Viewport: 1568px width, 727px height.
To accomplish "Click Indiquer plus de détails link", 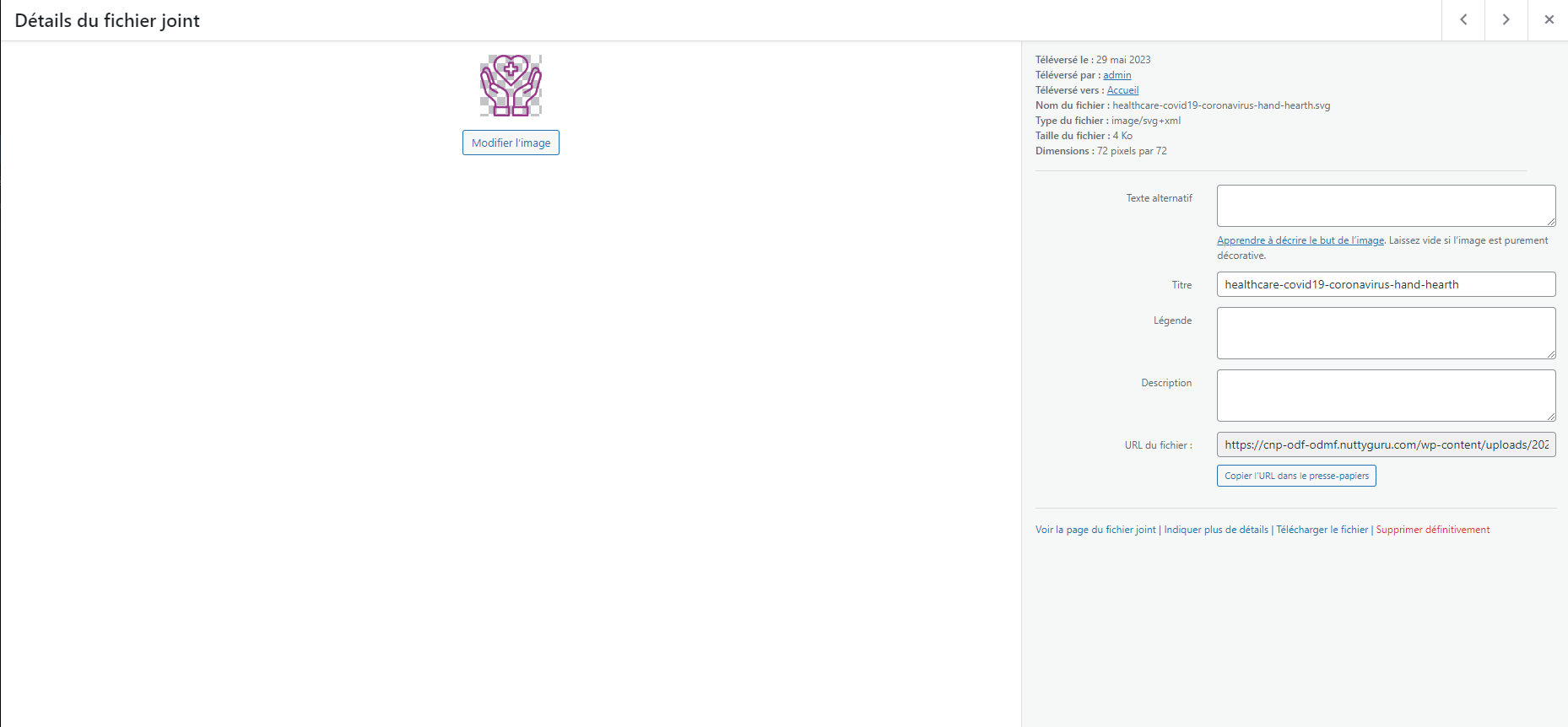I will pyautogui.click(x=1216, y=530).
